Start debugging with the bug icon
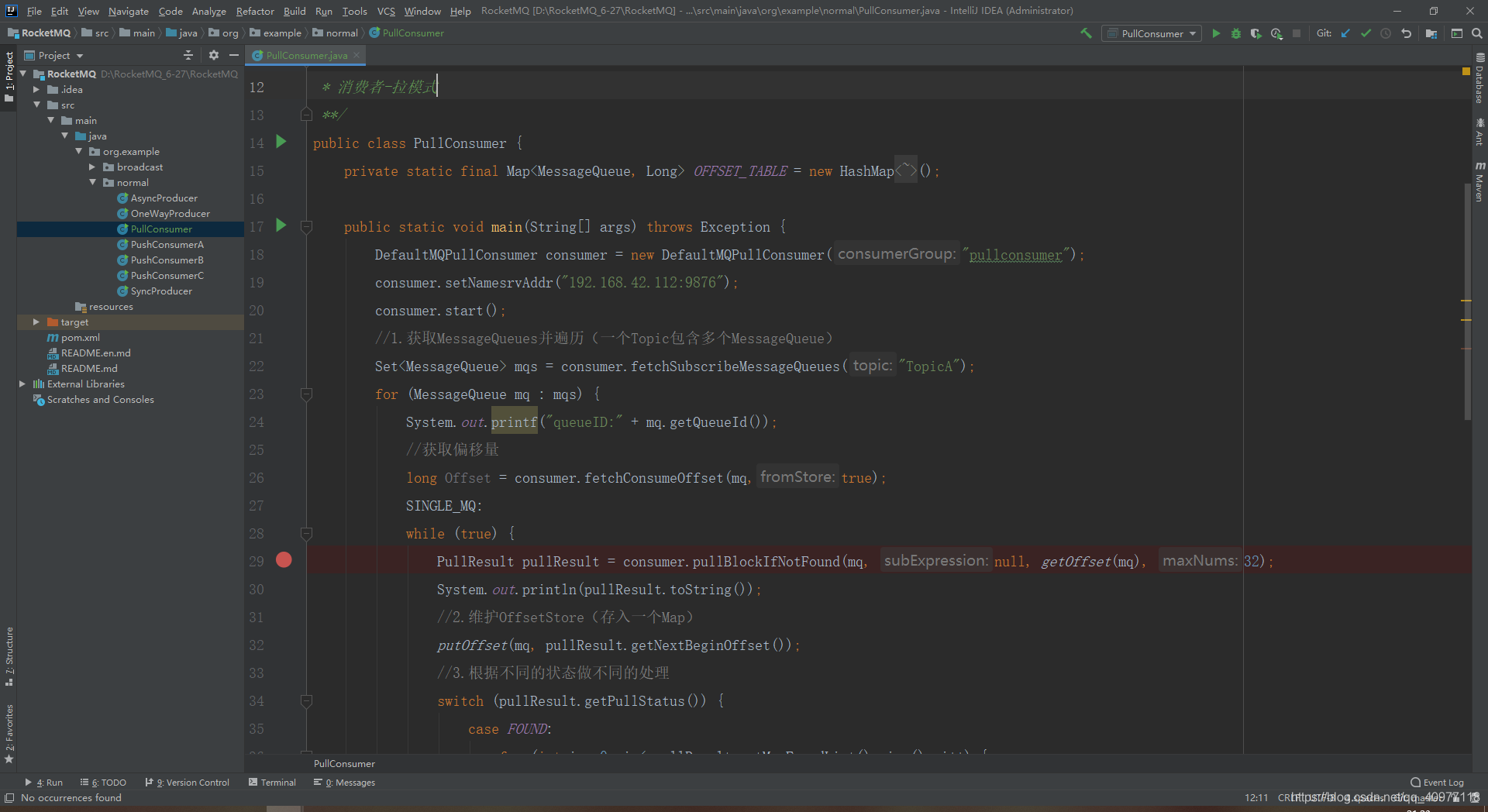 (x=1236, y=33)
